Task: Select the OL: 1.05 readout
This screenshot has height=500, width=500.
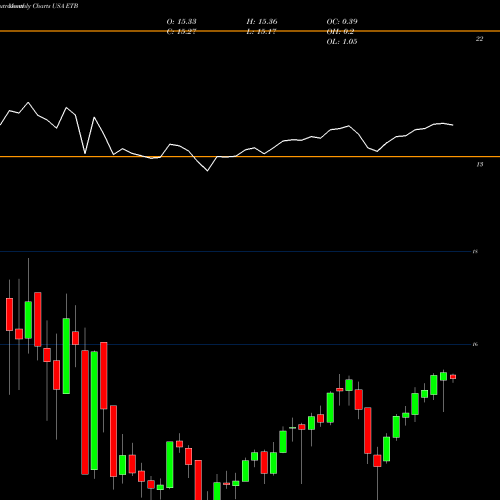Action: (x=342, y=42)
